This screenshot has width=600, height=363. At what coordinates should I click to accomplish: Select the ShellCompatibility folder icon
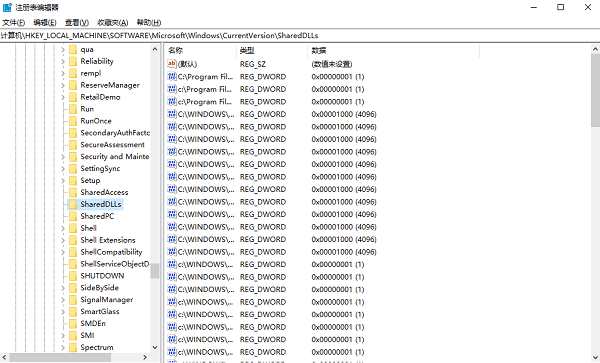(73, 252)
